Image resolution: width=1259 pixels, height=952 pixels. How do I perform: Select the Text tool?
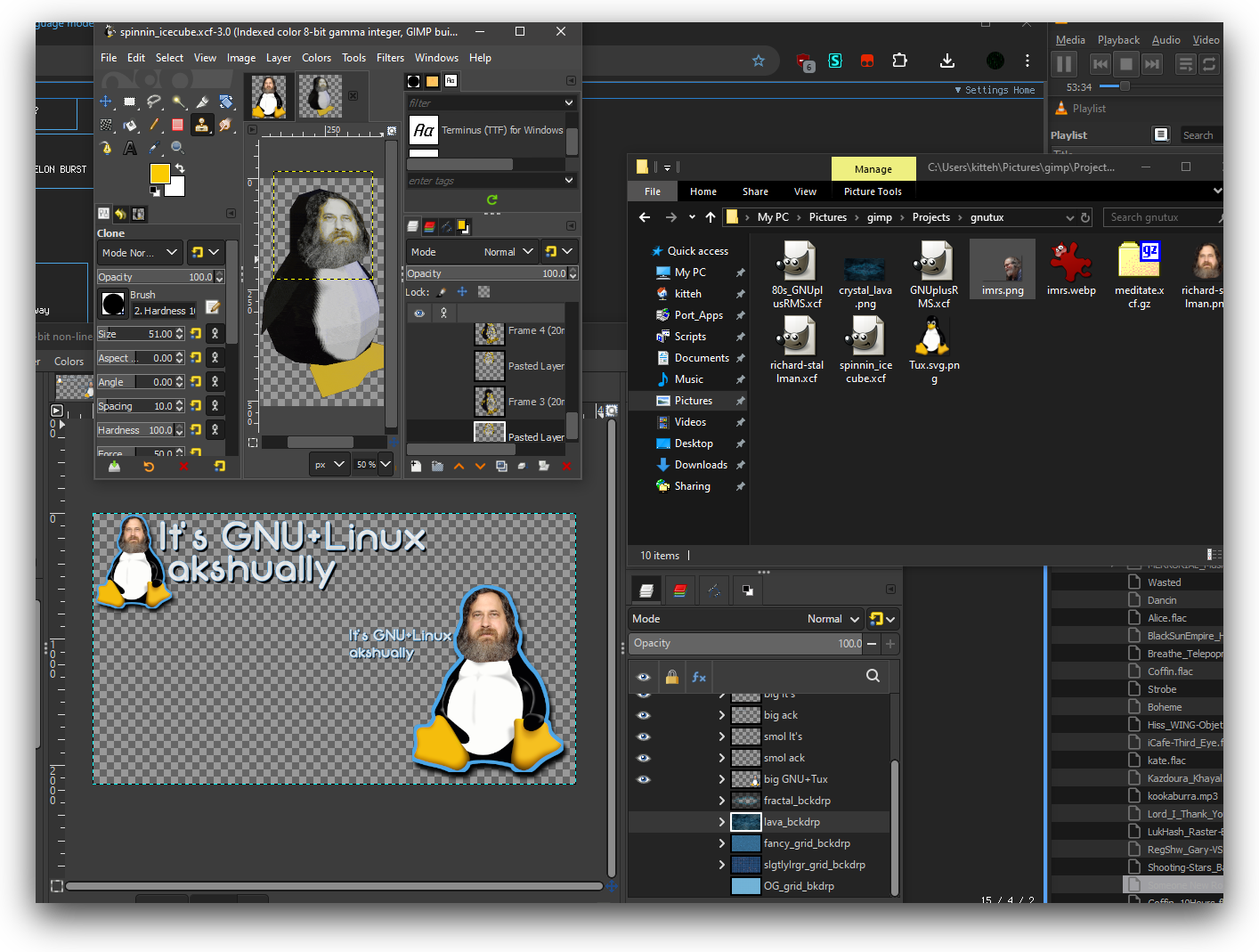tap(130, 148)
